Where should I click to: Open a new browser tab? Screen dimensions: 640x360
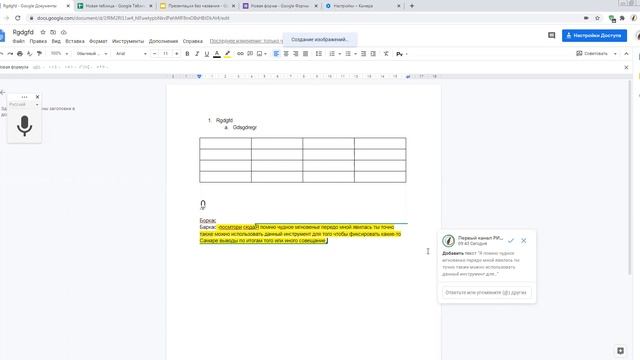(411, 6)
